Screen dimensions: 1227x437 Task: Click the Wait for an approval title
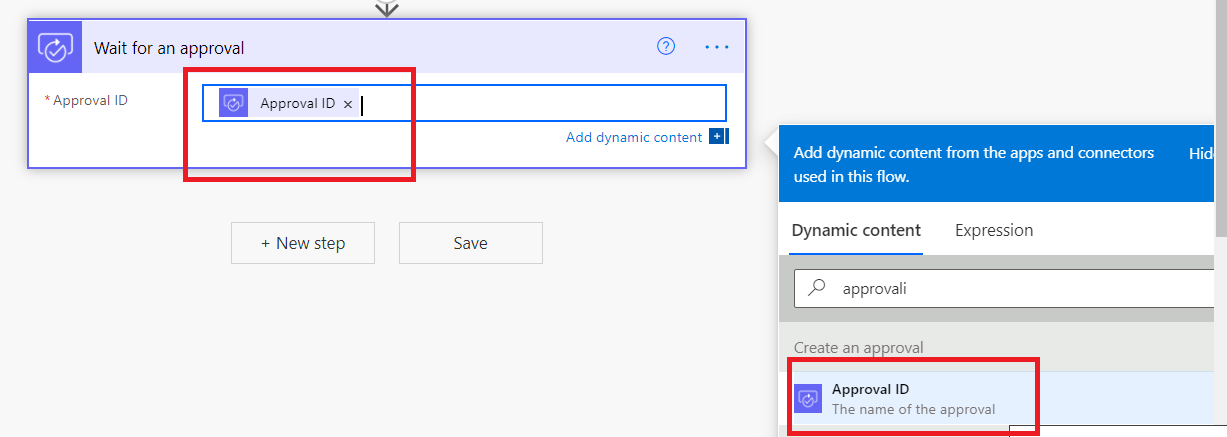tap(169, 48)
